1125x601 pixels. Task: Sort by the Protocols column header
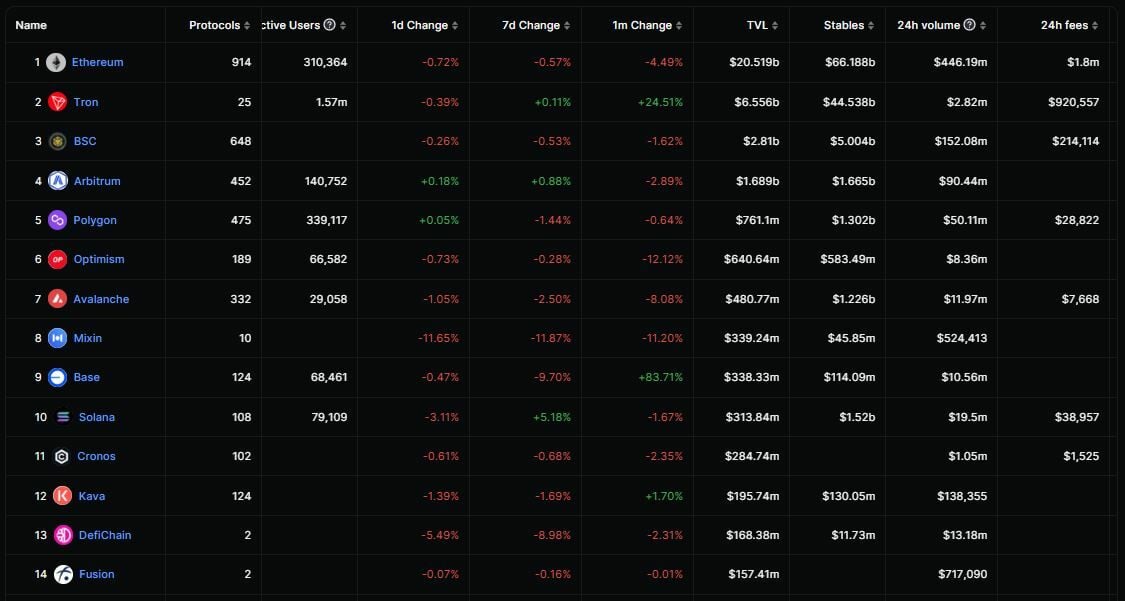click(220, 25)
